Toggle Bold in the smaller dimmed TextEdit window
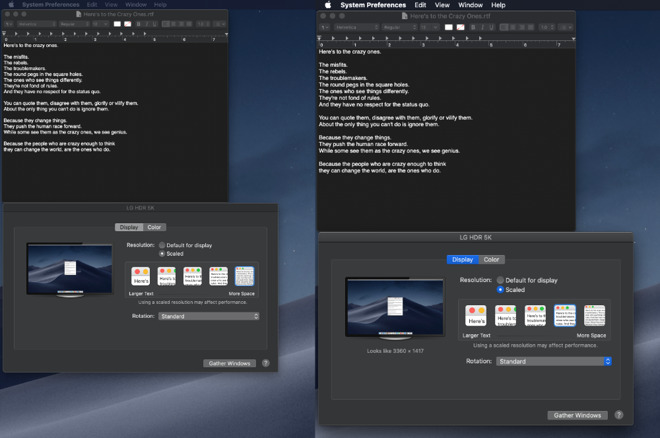This screenshot has width=660, height=438. pyautogui.click(x=138, y=24)
